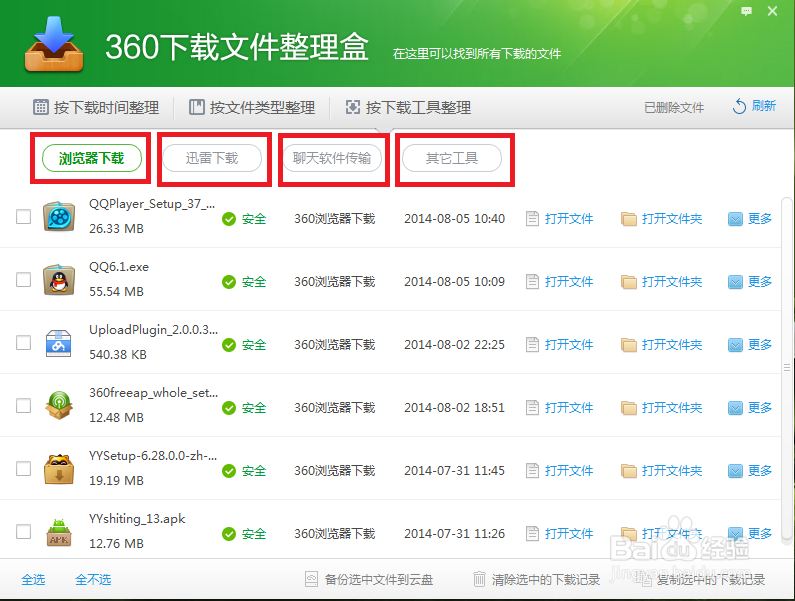Click the file name QQPlayer_Setup_37_...

[152, 204]
